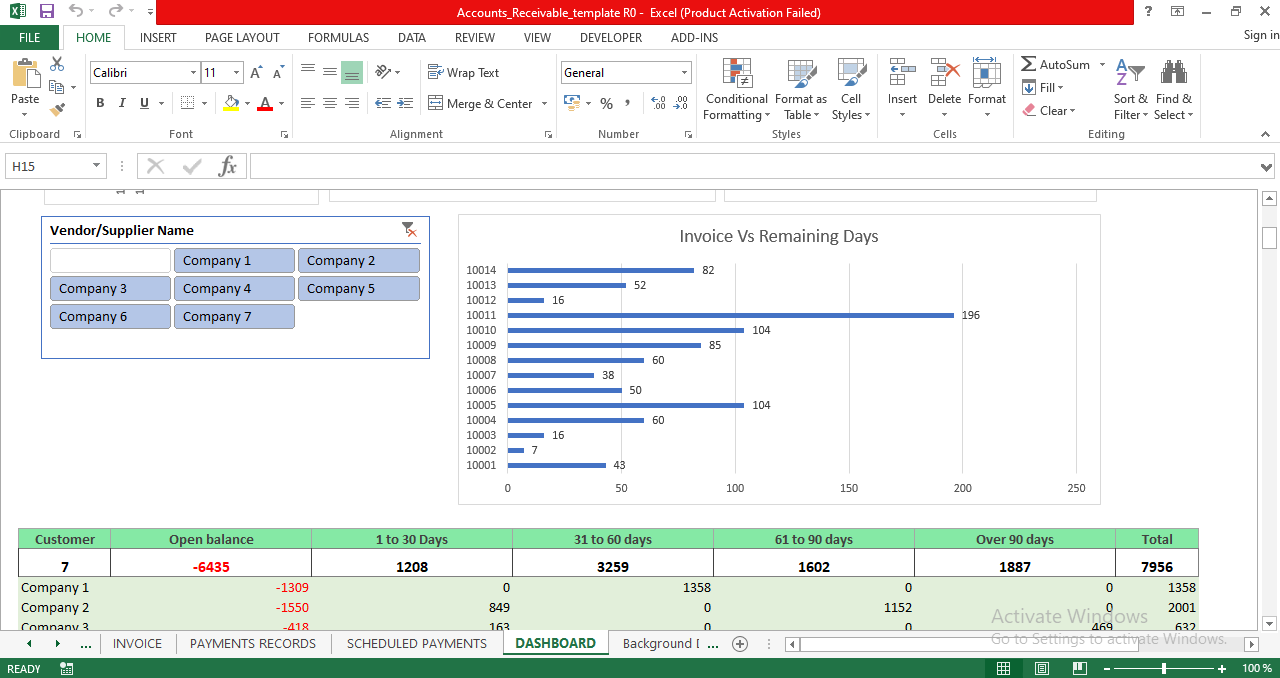The width and height of the screenshot is (1280, 678).
Task: Click Delete cells icon
Action: pyautogui.click(x=944, y=73)
